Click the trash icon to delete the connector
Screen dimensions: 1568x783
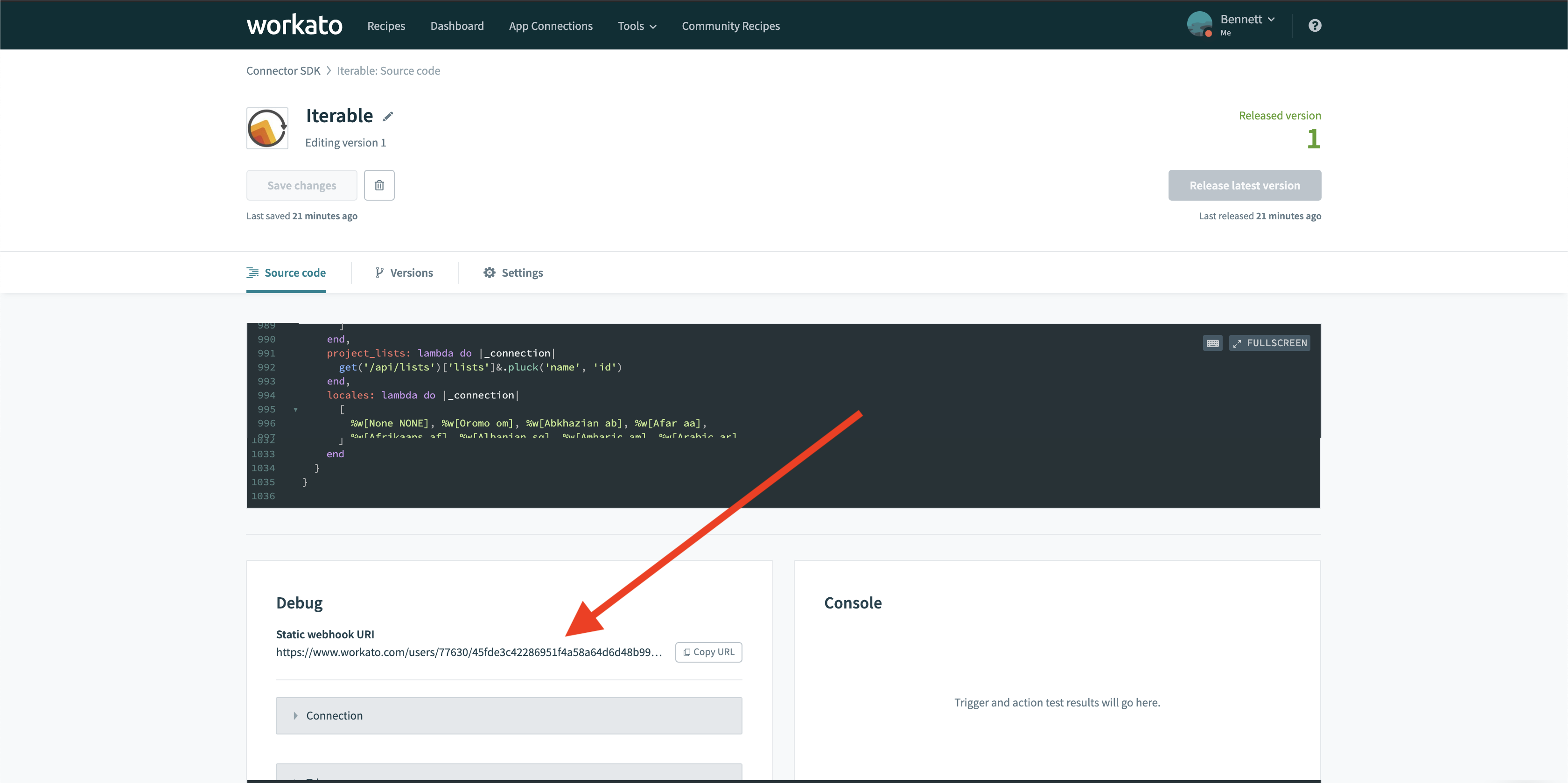(379, 184)
